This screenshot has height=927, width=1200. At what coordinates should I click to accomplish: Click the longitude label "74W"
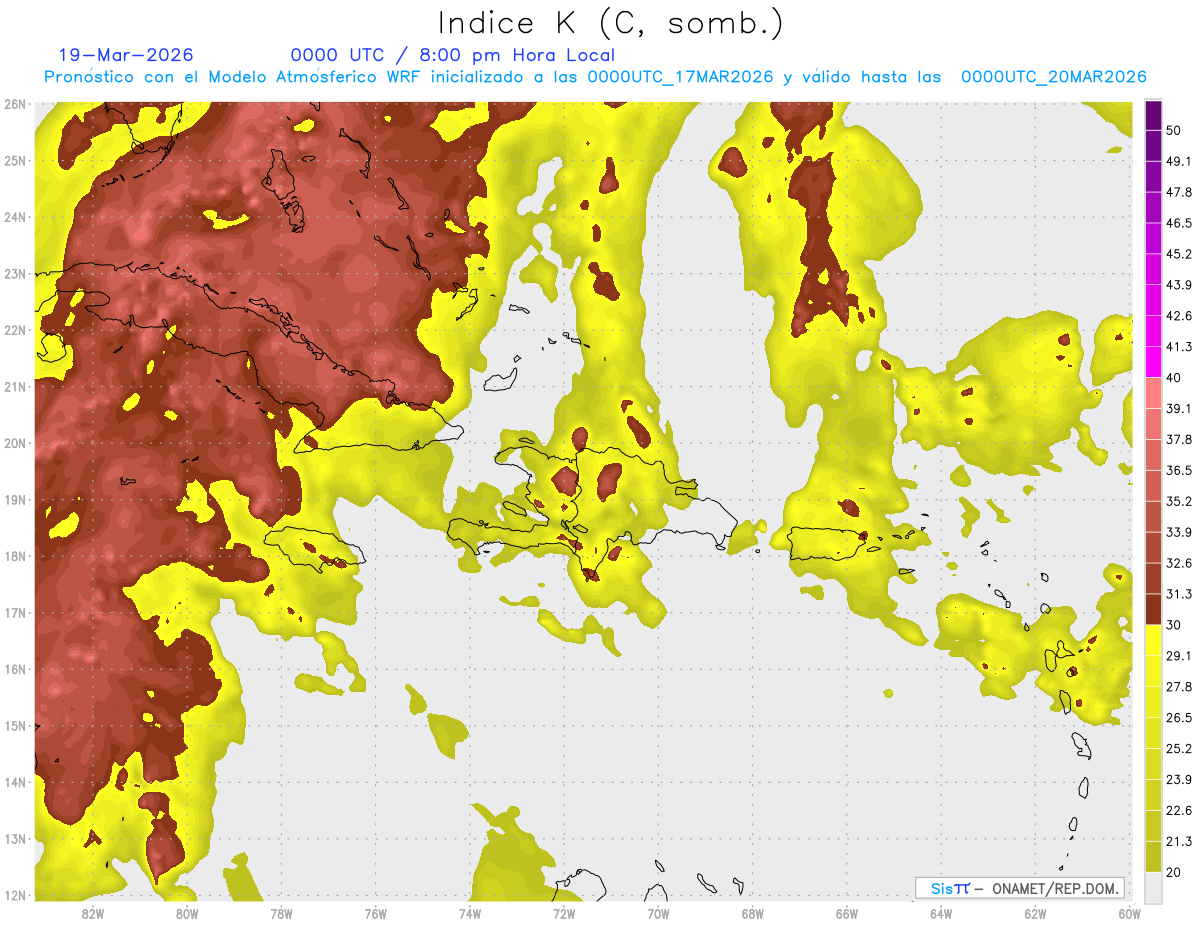coord(469,913)
